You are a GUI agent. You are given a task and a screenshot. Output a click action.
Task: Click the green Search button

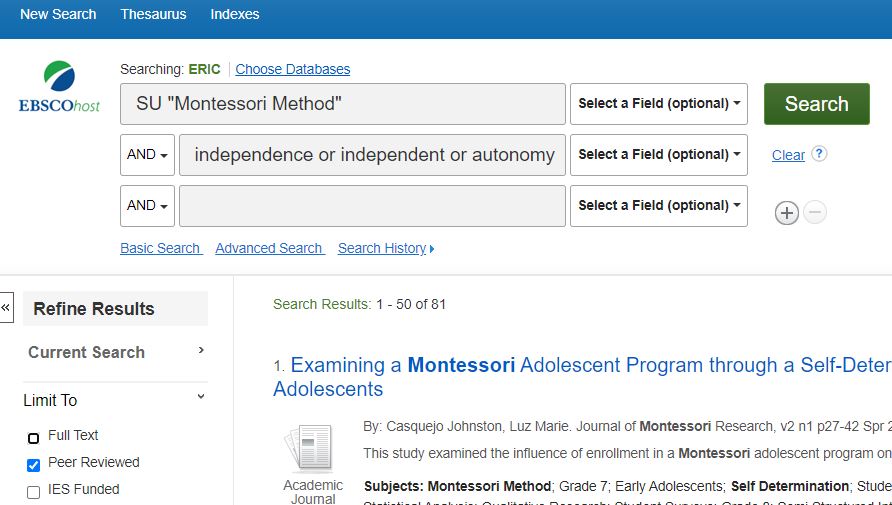coord(816,104)
